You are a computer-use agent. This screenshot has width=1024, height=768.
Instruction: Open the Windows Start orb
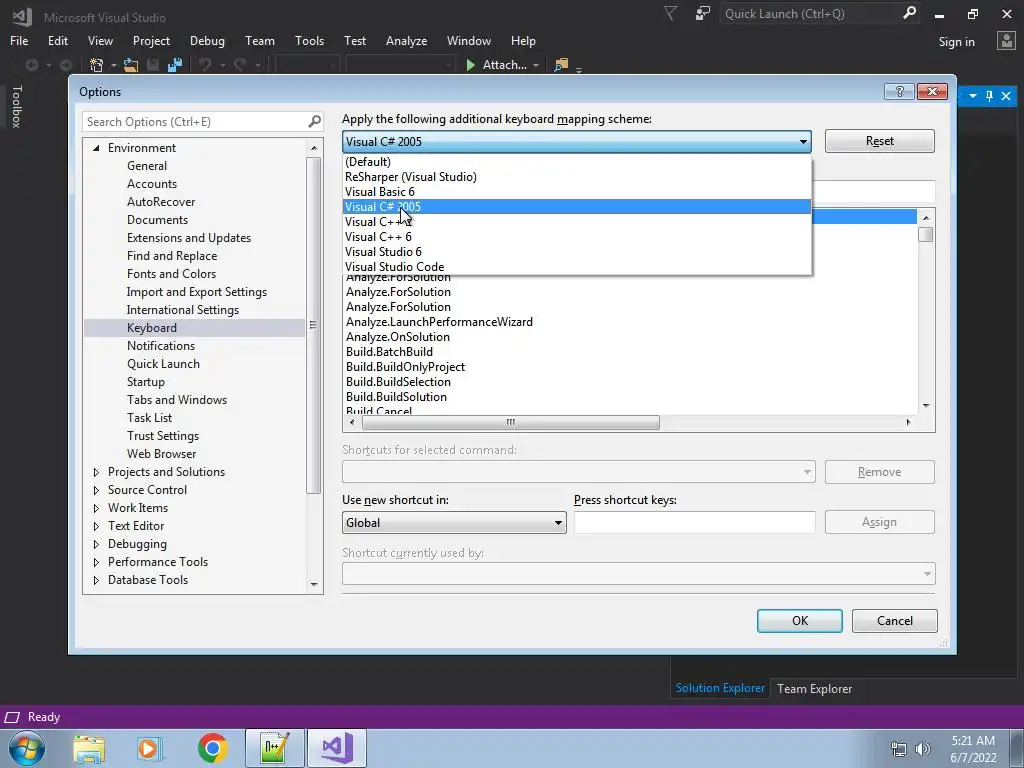[27, 748]
